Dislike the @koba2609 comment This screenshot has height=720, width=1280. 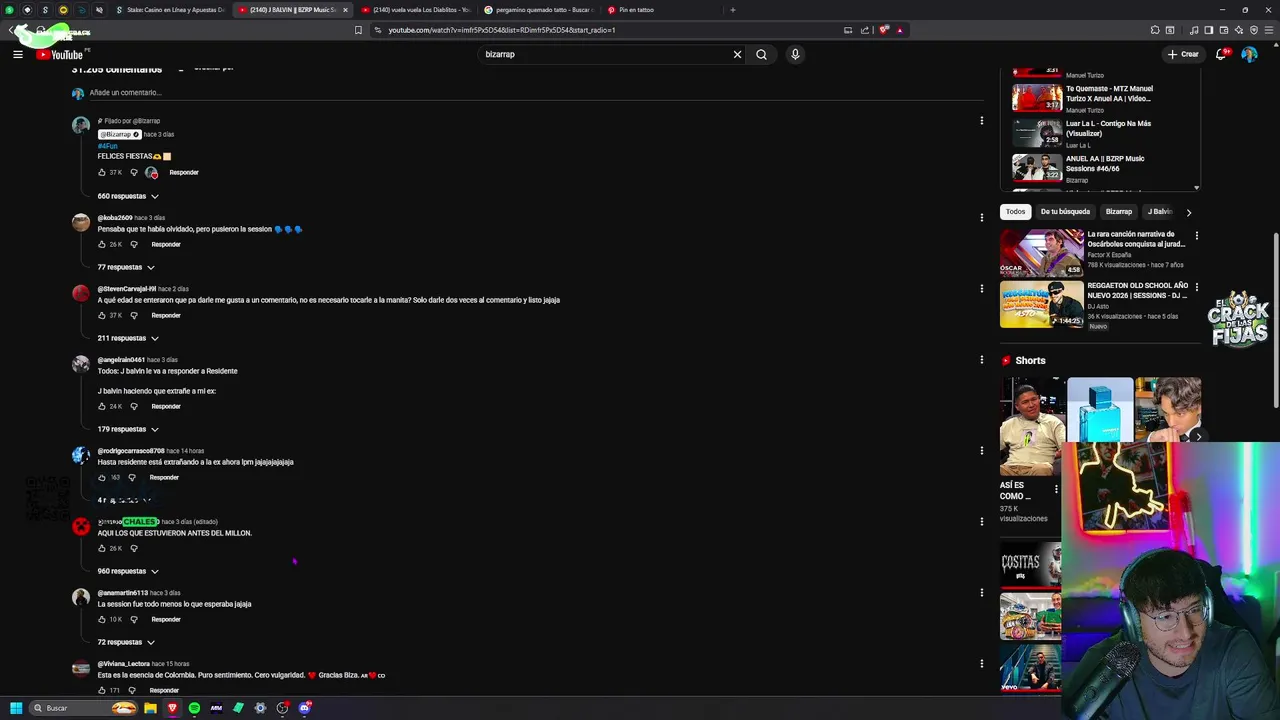click(x=134, y=244)
